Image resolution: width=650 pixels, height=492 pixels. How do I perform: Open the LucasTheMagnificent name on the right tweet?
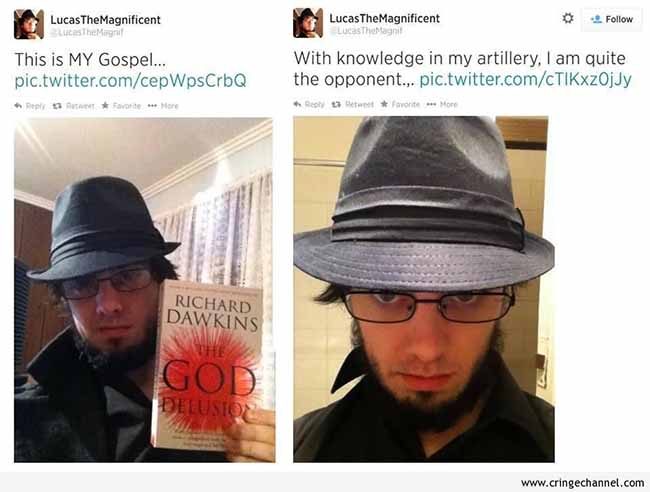coord(384,19)
